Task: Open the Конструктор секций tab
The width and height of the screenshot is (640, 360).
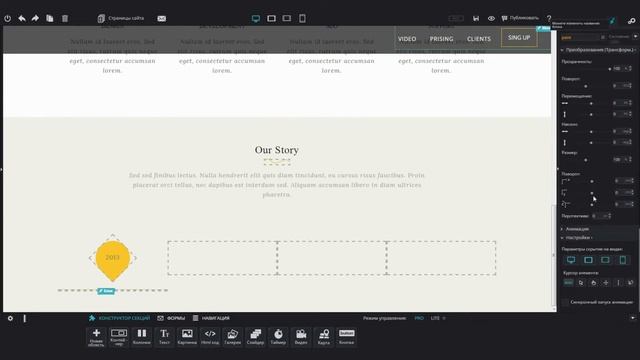Action: 120,318
